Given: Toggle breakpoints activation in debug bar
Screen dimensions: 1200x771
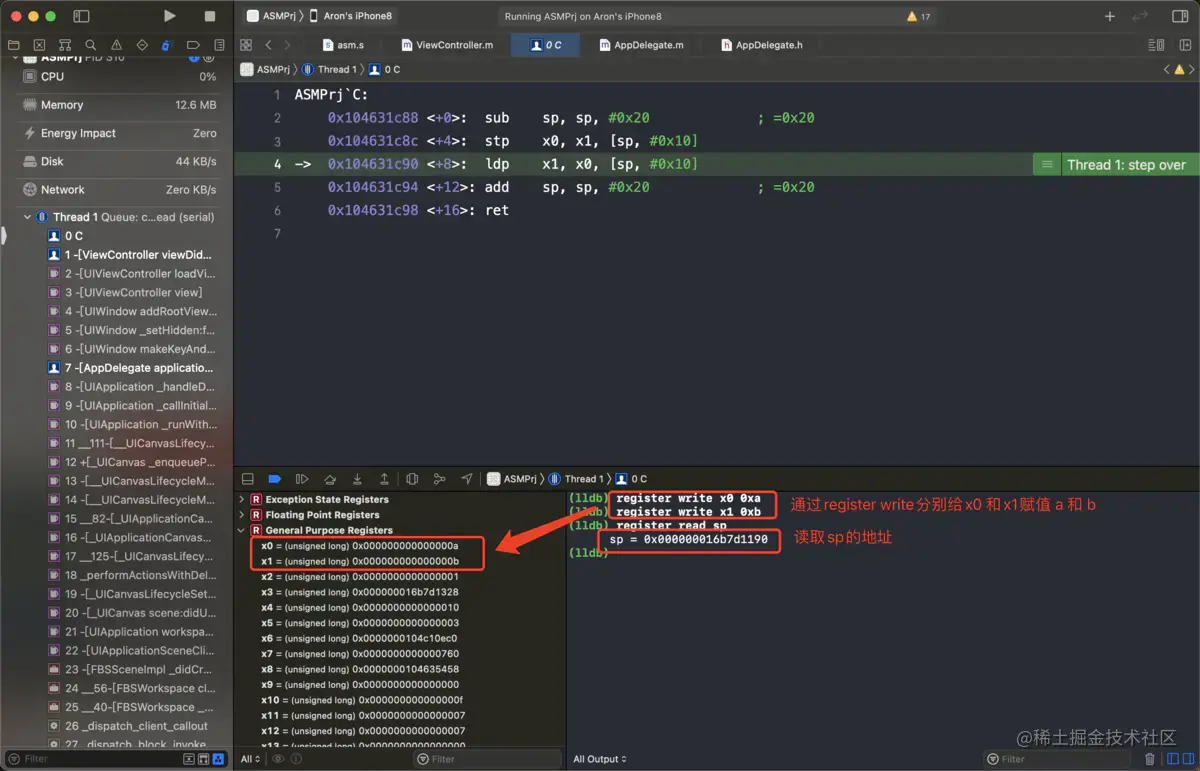Looking at the screenshot, I should point(275,479).
